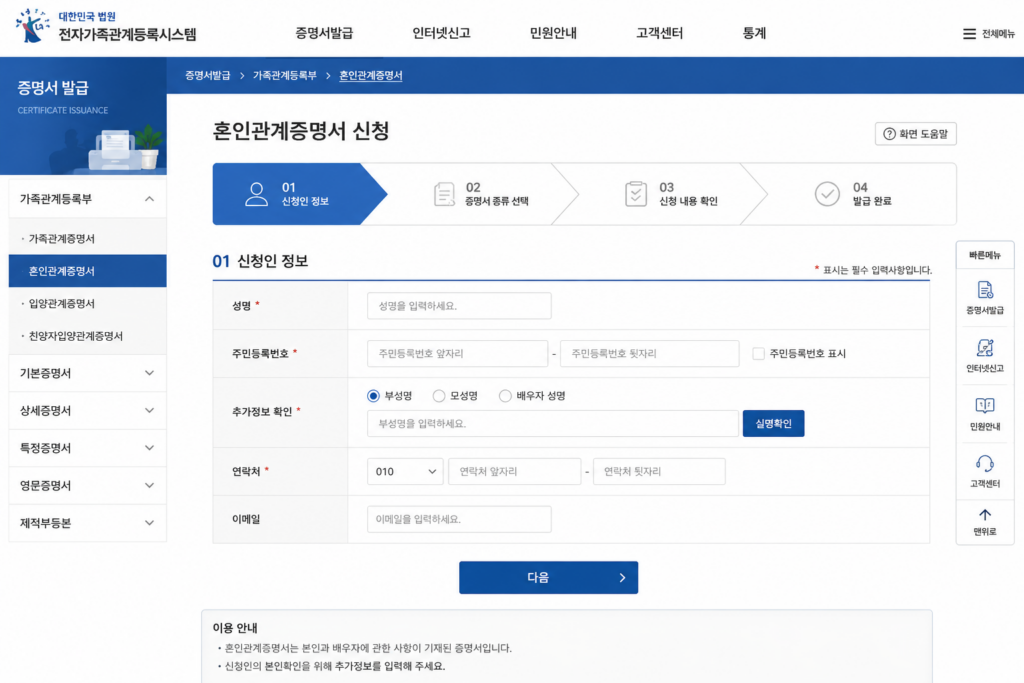The image size is (1024, 683).
Task: Click the question mark icon in 화면 도움말
Action: coord(889,134)
